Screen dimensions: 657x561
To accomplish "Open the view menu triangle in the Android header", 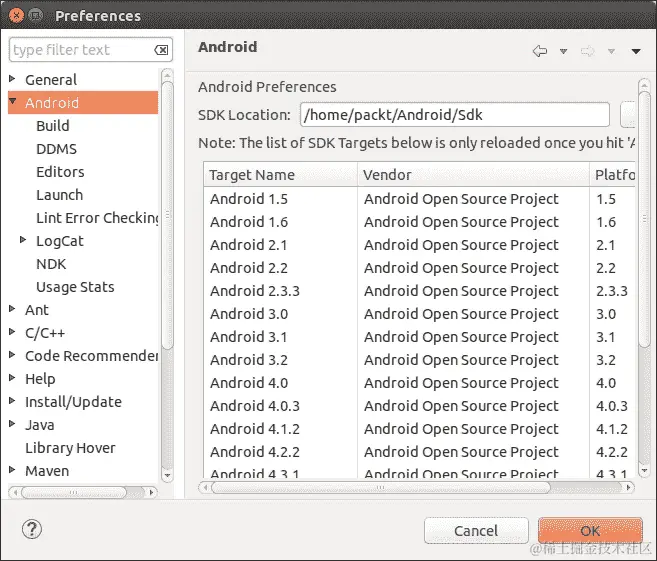I will coord(636,51).
